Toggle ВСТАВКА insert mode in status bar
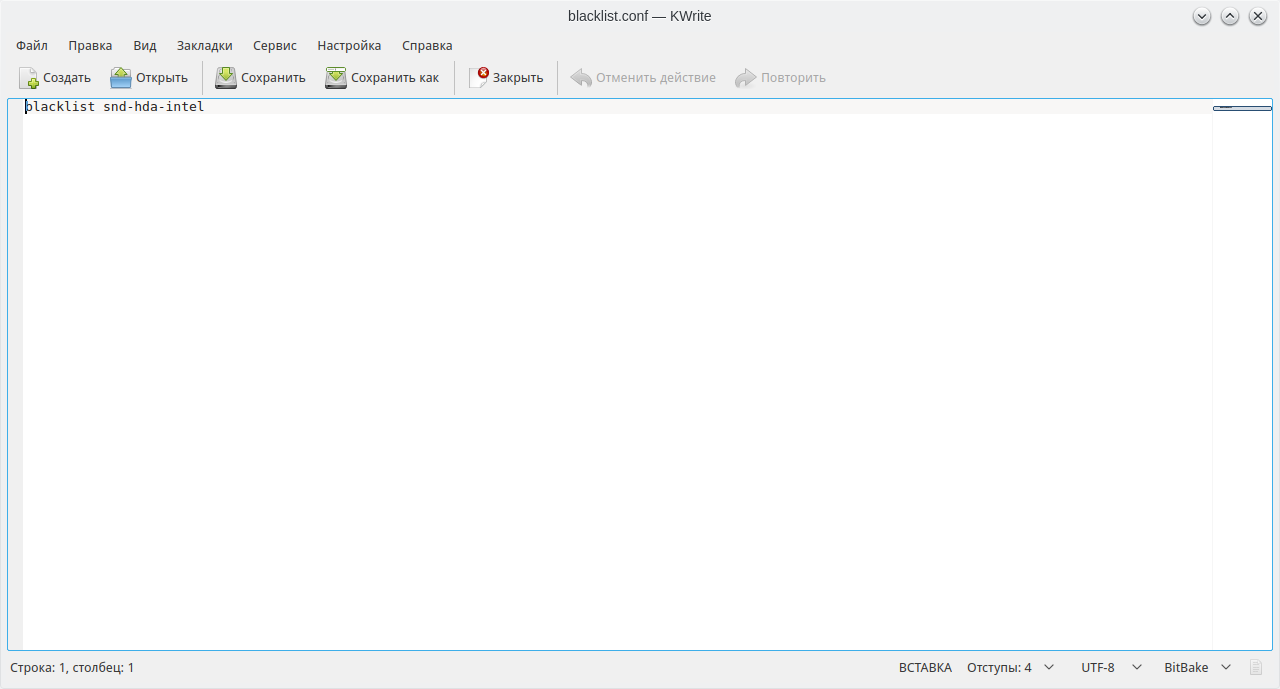Viewport: 1280px width, 689px height. click(925, 667)
